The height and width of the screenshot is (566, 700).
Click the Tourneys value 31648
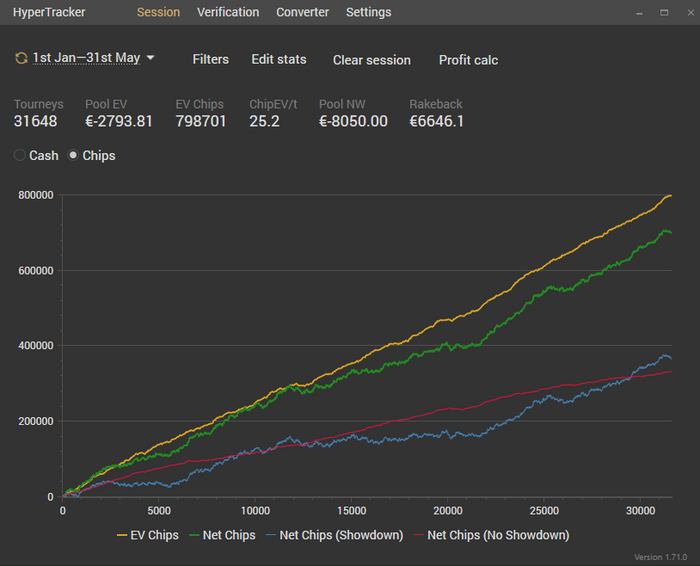click(x=36, y=121)
